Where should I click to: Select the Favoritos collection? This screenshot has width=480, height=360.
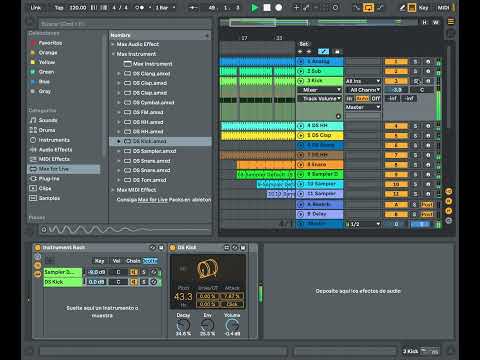pos(50,43)
